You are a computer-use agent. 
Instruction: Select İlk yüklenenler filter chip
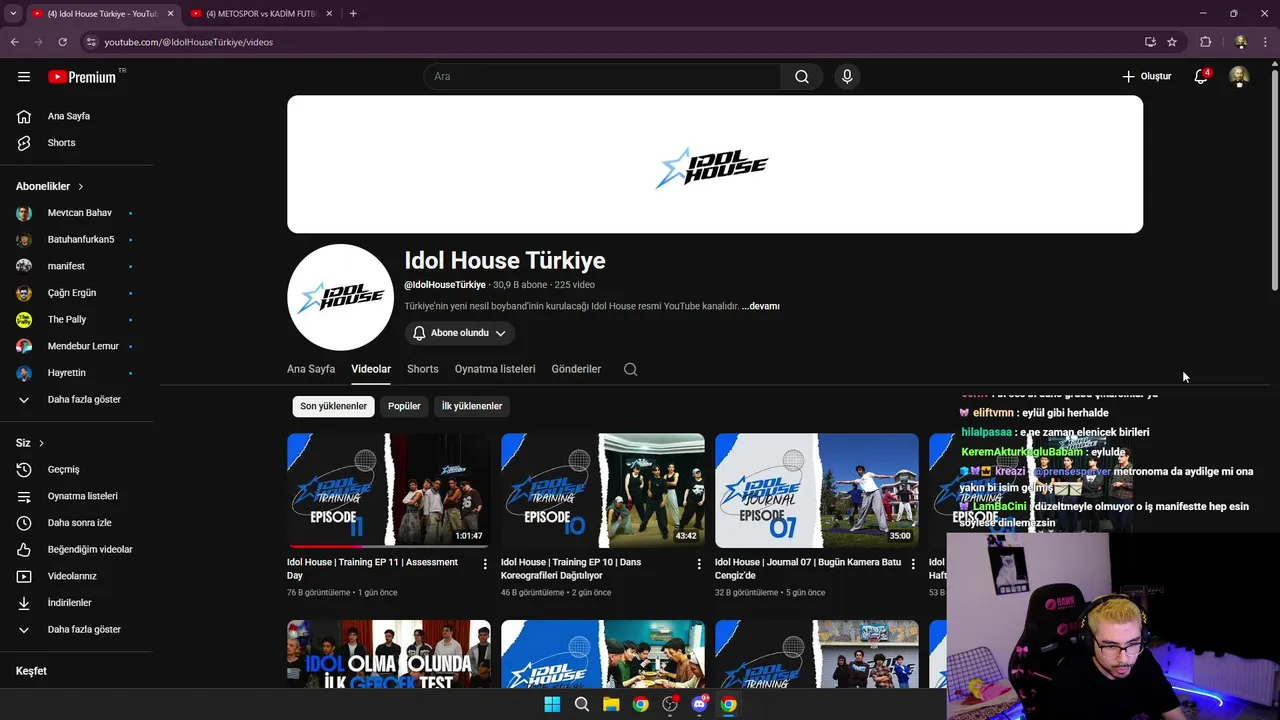tap(472, 406)
